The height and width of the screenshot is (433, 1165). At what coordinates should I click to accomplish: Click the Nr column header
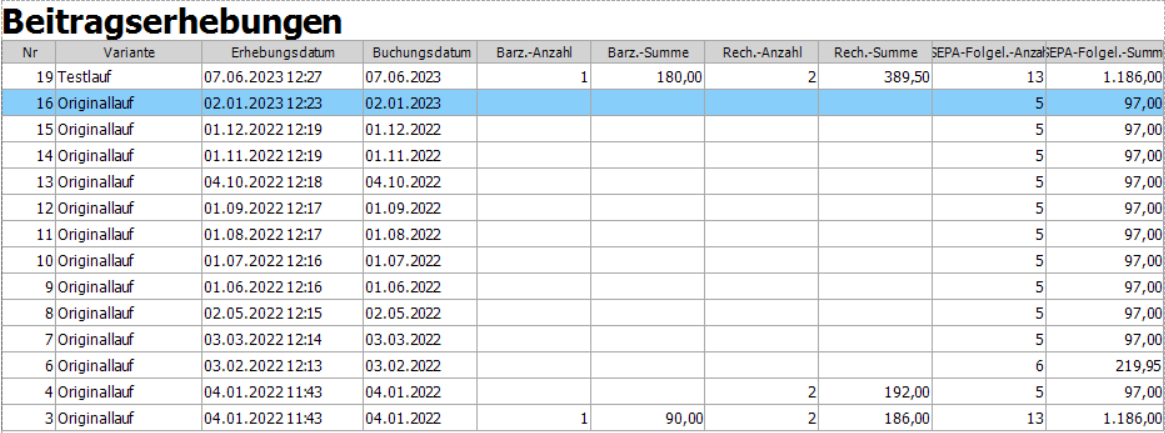click(x=28, y=52)
